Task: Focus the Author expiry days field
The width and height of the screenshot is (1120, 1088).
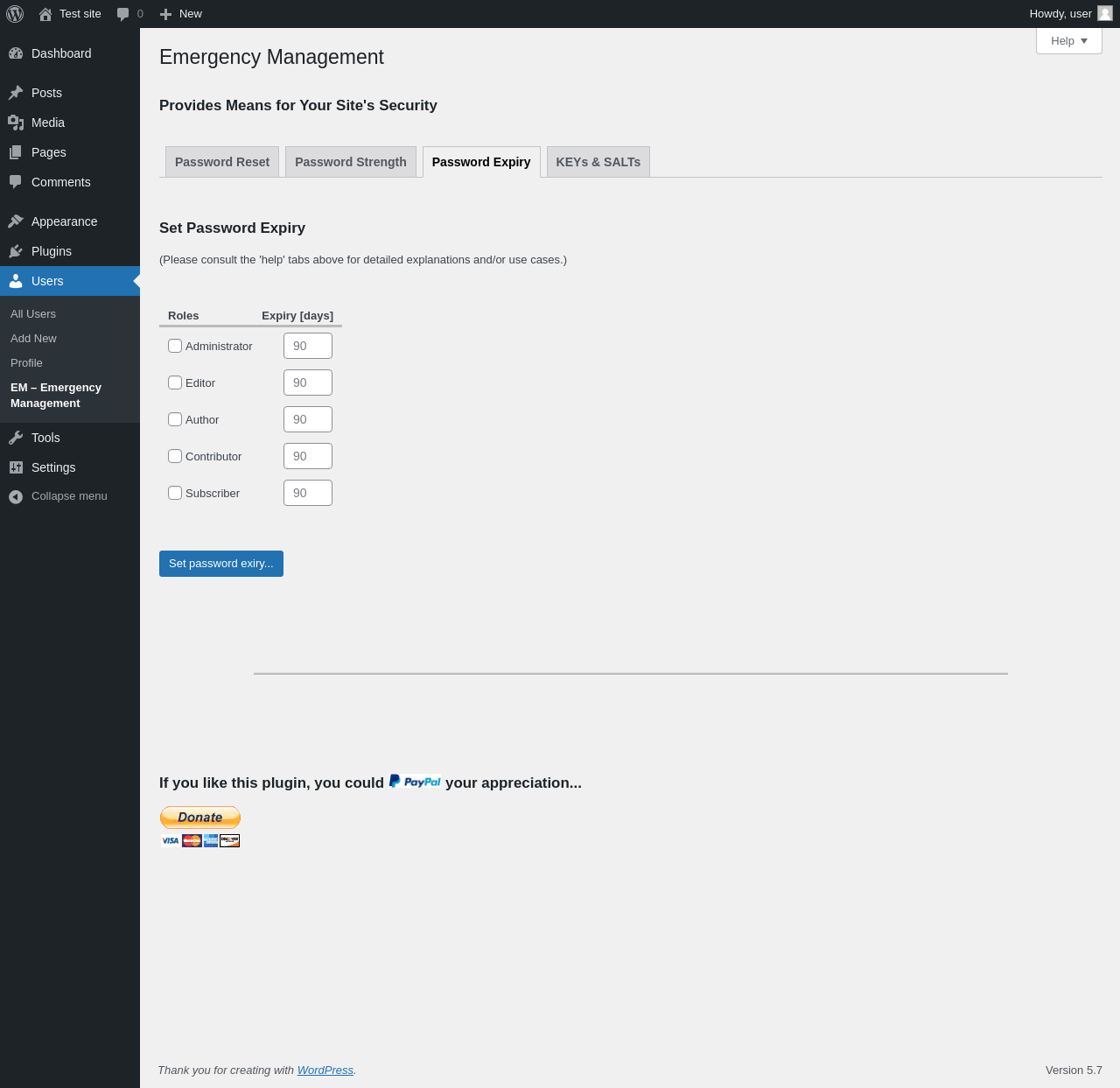Action: (308, 419)
